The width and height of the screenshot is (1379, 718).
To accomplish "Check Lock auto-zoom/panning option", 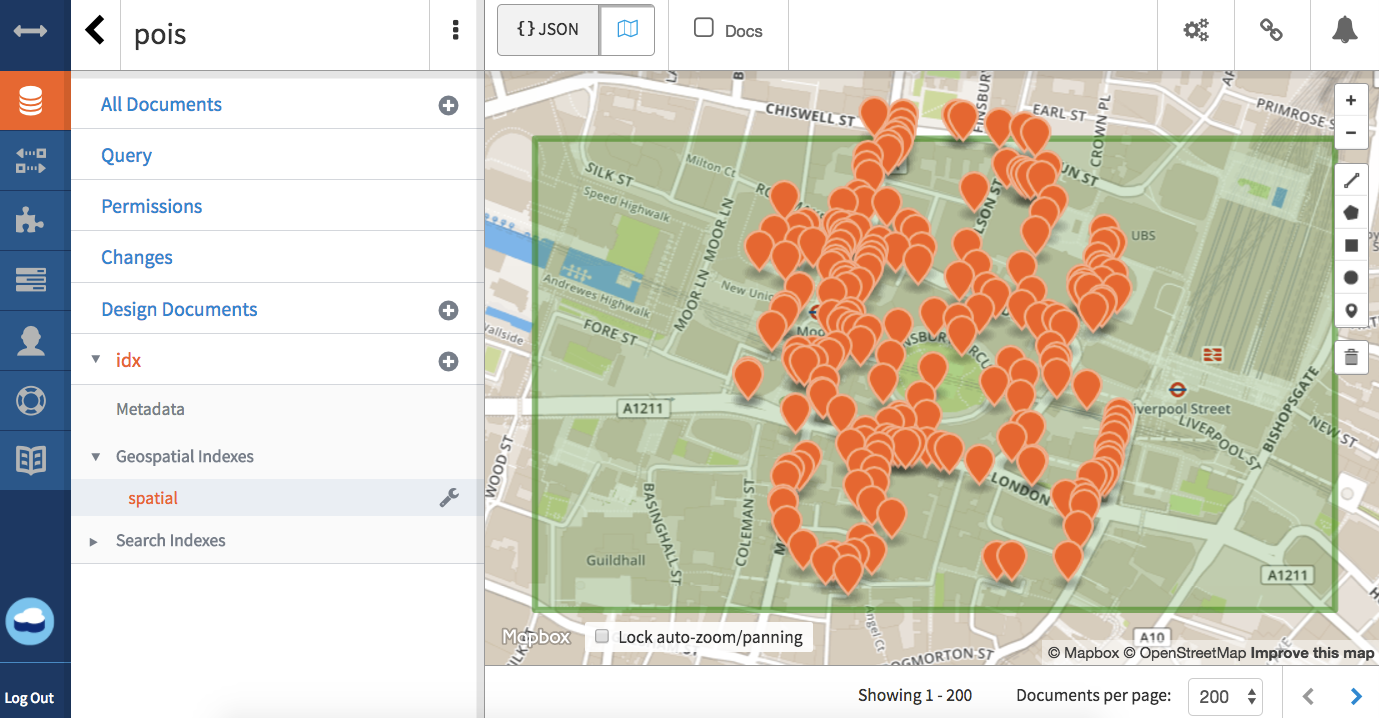I will click(602, 637).
